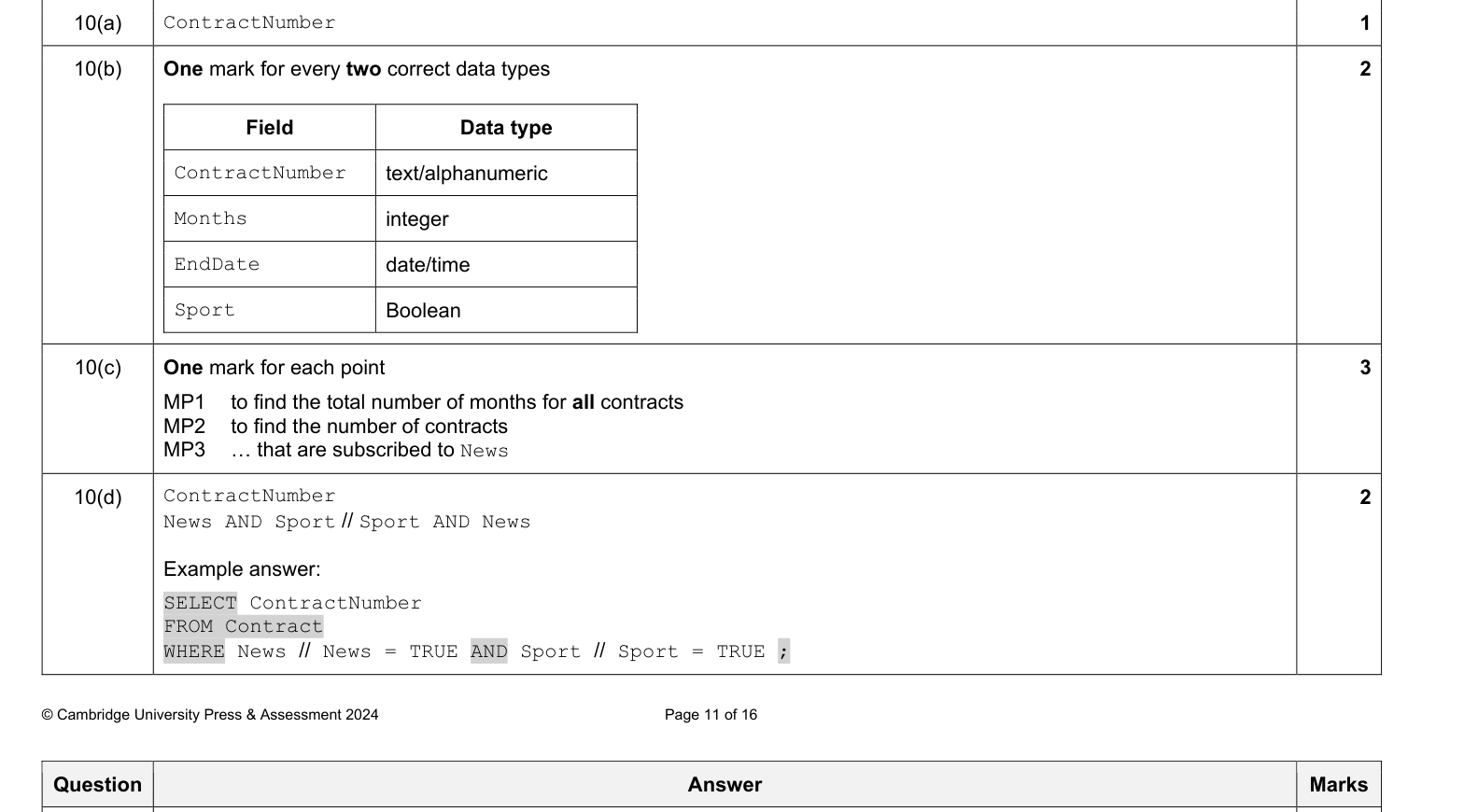Click marks value 1 for 10(a)
The height and width of the screenshot is (812, 1464).
(1365, 23)
